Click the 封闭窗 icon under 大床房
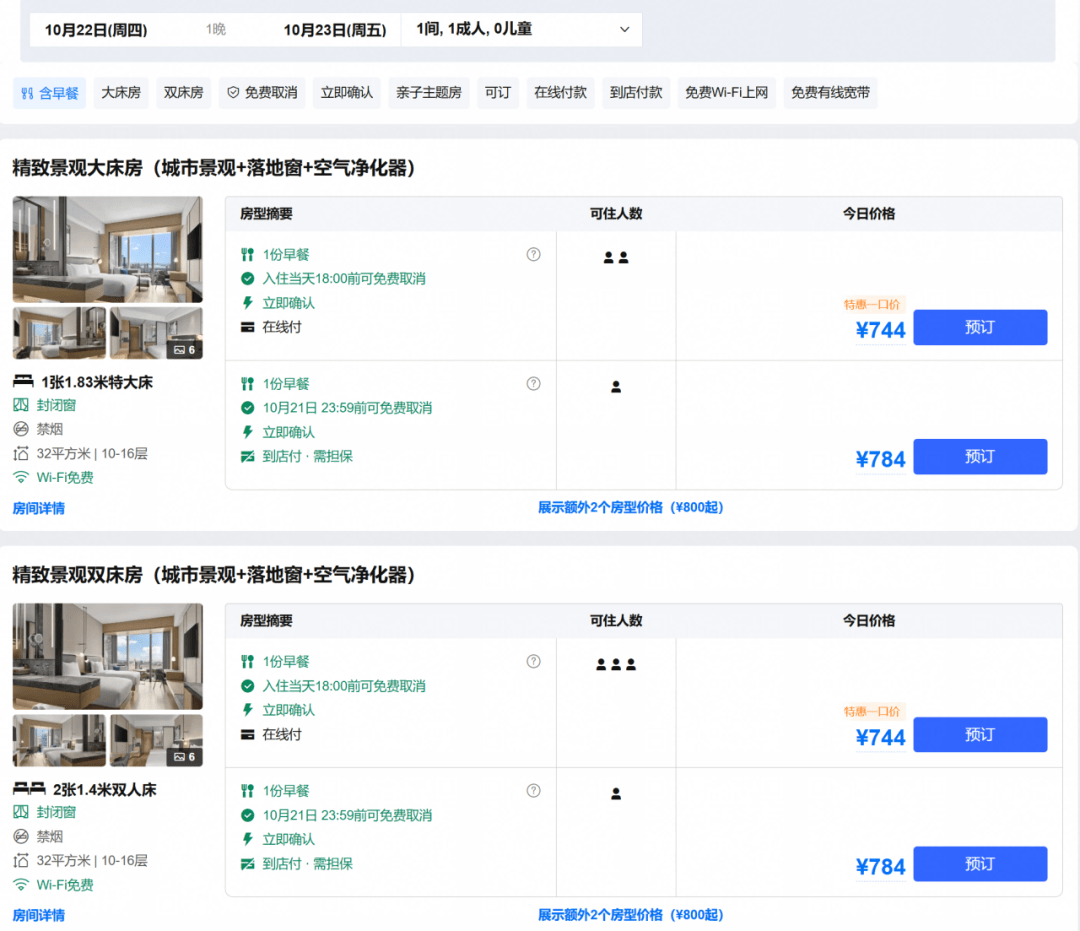 point(21,405)
